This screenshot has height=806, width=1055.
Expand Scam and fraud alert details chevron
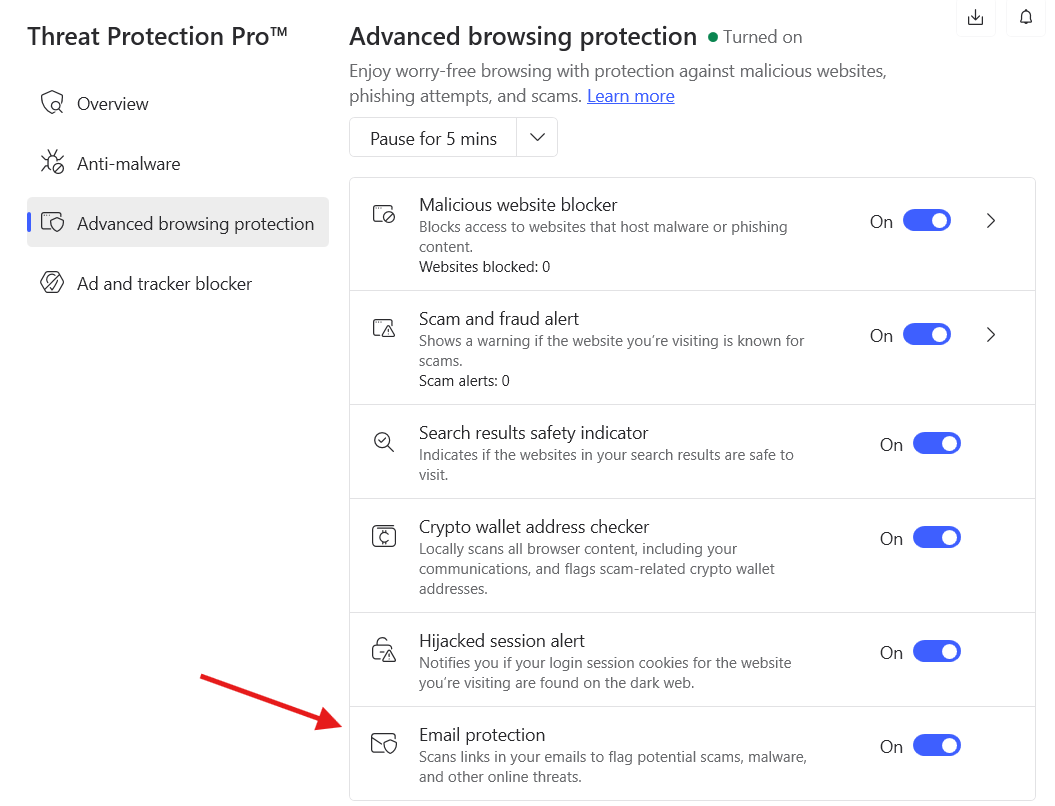click(991, 334)
